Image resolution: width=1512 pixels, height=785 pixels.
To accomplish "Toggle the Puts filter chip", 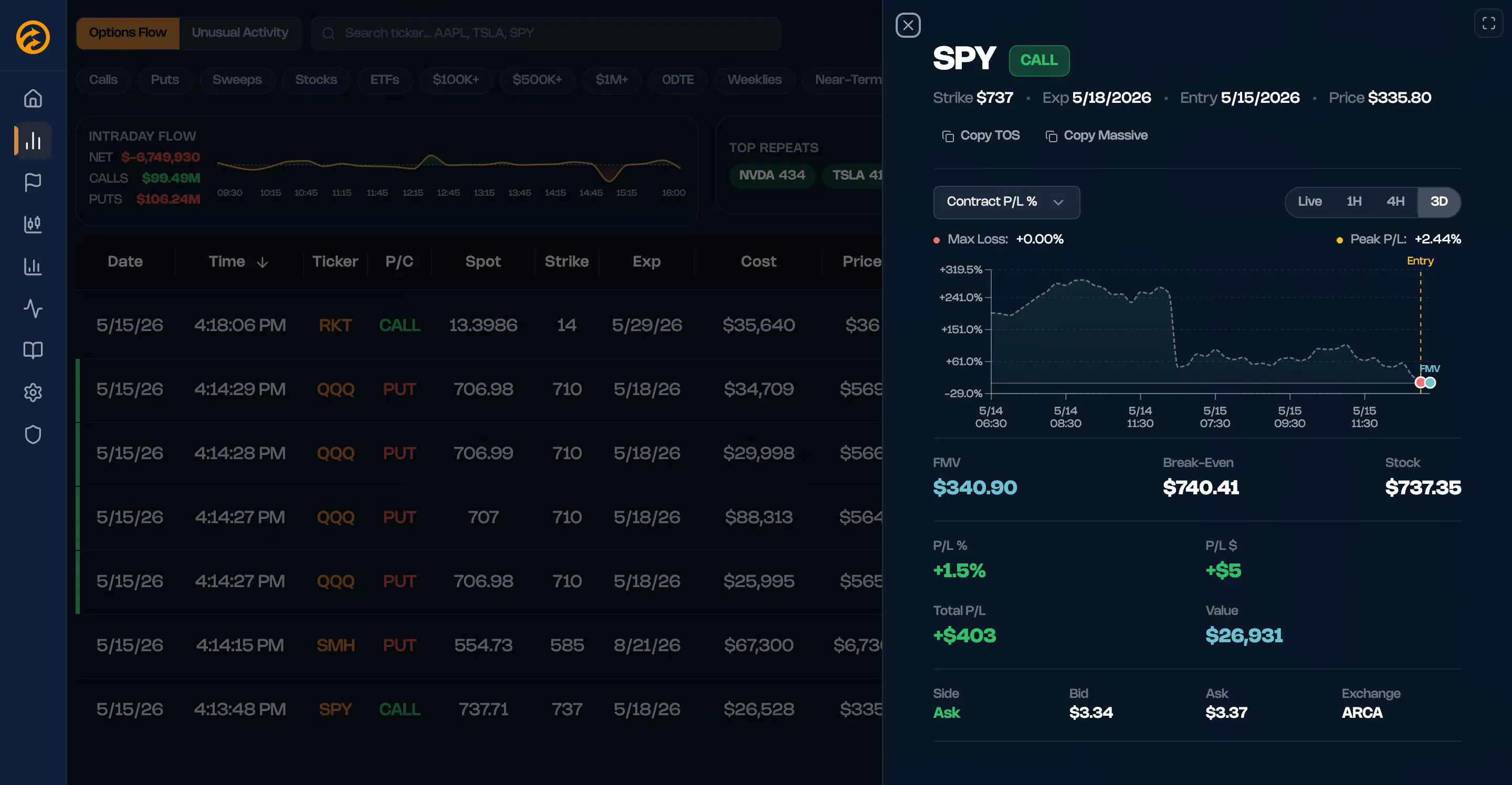I will (x=165, y=80).
